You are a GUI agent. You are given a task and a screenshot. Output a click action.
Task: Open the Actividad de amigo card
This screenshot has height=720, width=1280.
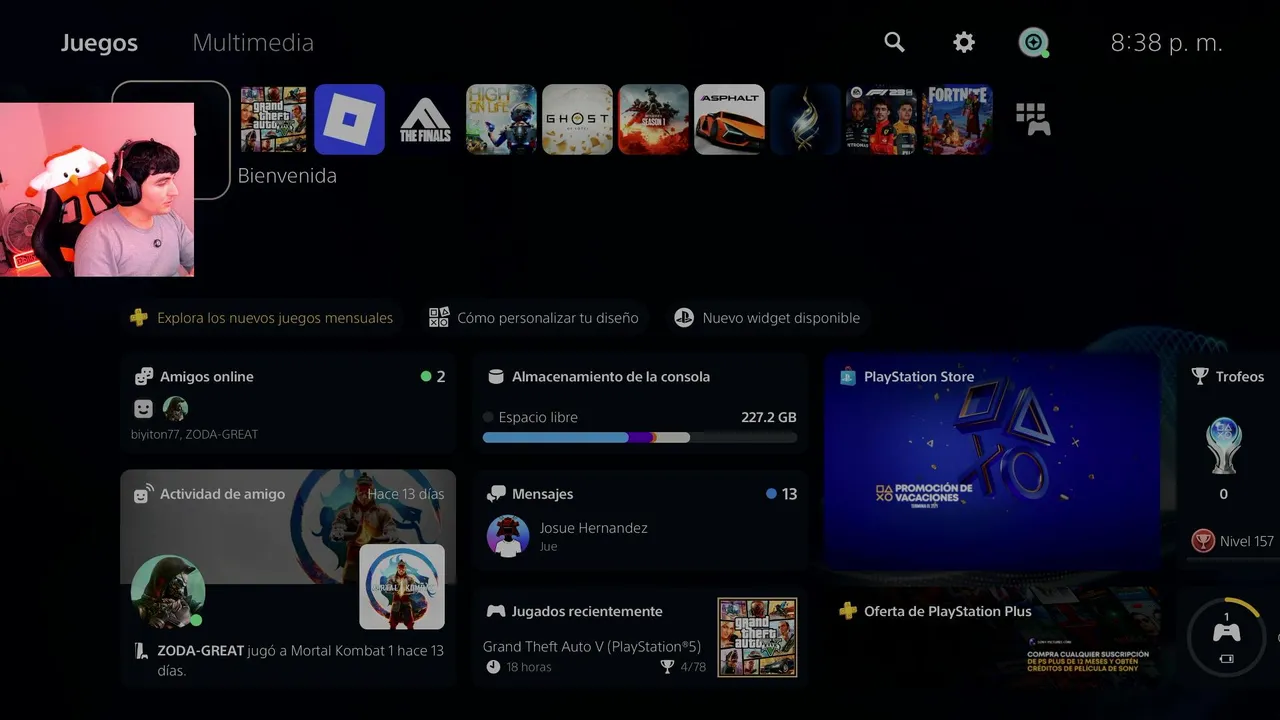pos(288,579)
